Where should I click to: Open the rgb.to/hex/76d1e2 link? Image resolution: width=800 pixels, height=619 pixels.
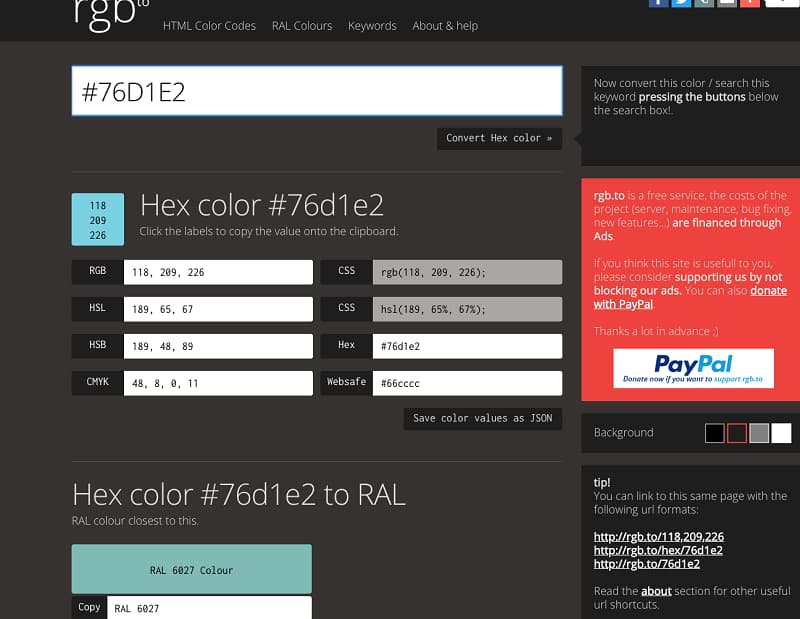(658, 550)
